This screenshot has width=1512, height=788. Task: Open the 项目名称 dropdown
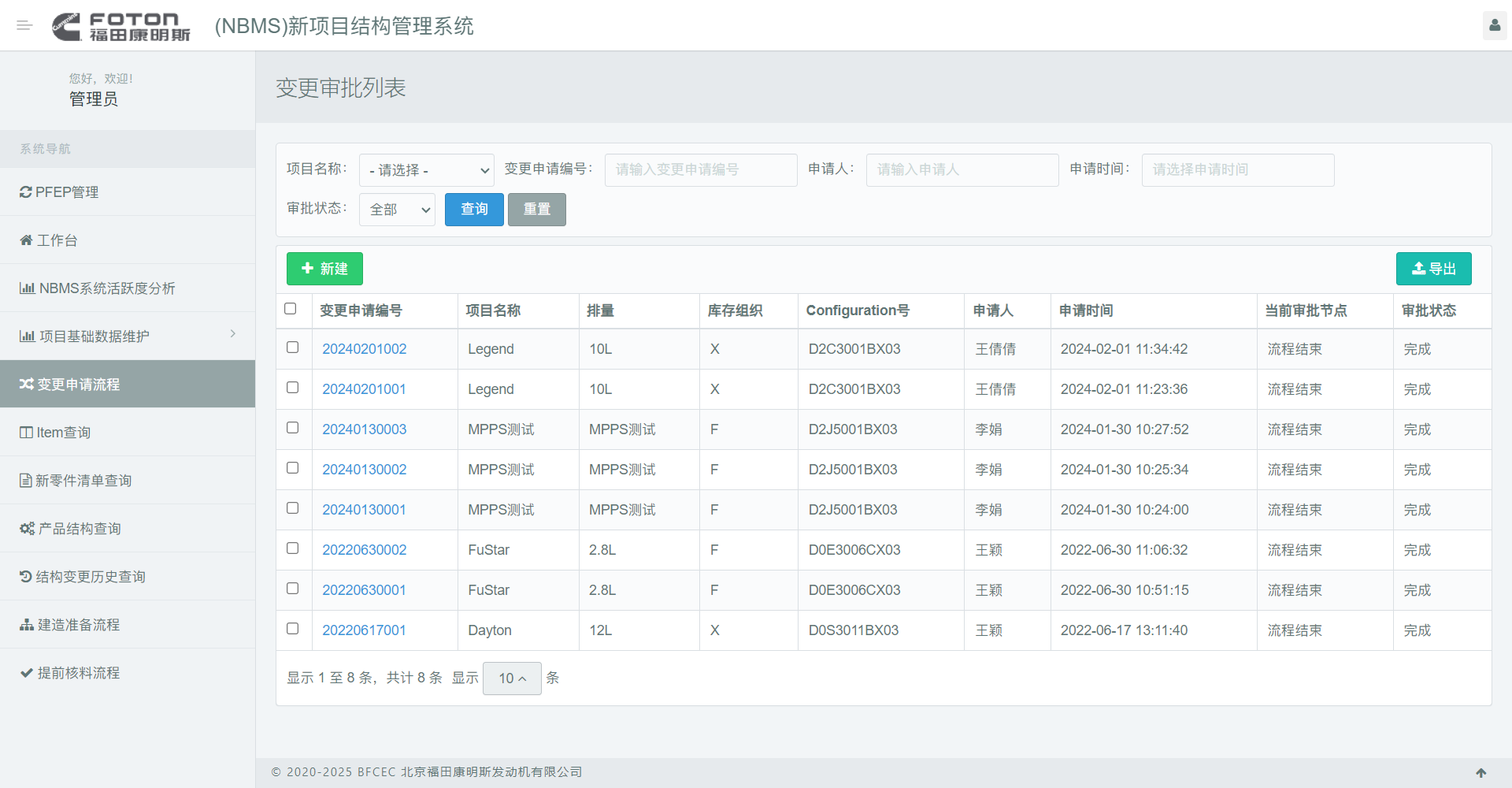point(427,170)
